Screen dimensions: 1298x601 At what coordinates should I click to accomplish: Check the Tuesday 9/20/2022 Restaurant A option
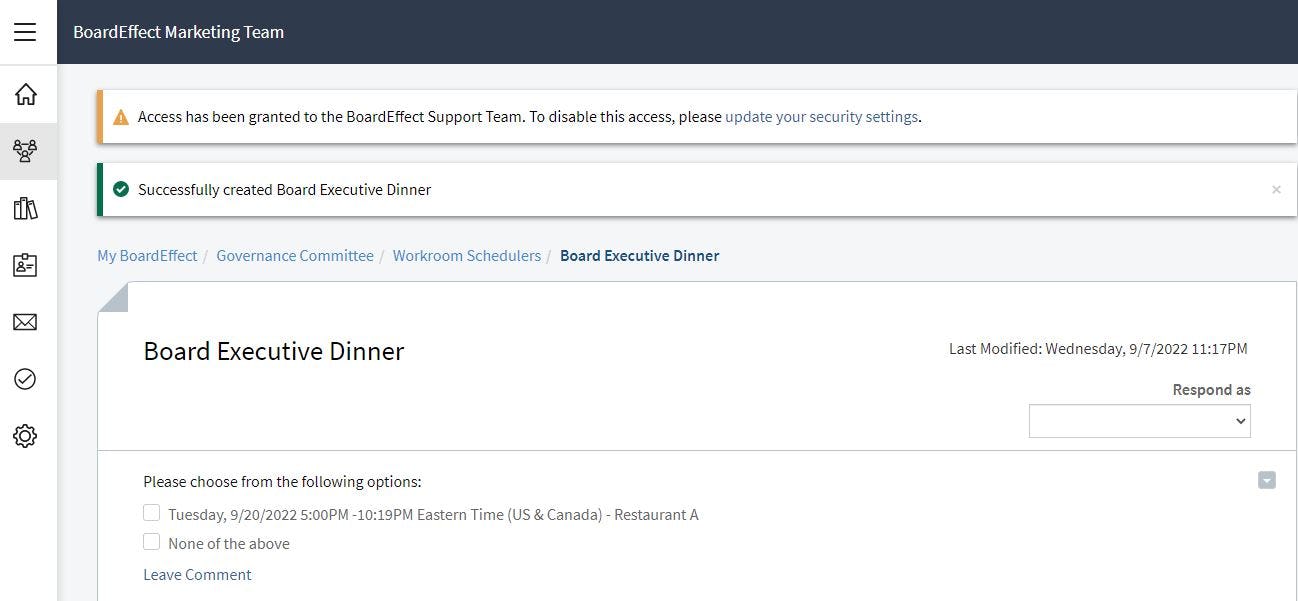tap(151, 513)
